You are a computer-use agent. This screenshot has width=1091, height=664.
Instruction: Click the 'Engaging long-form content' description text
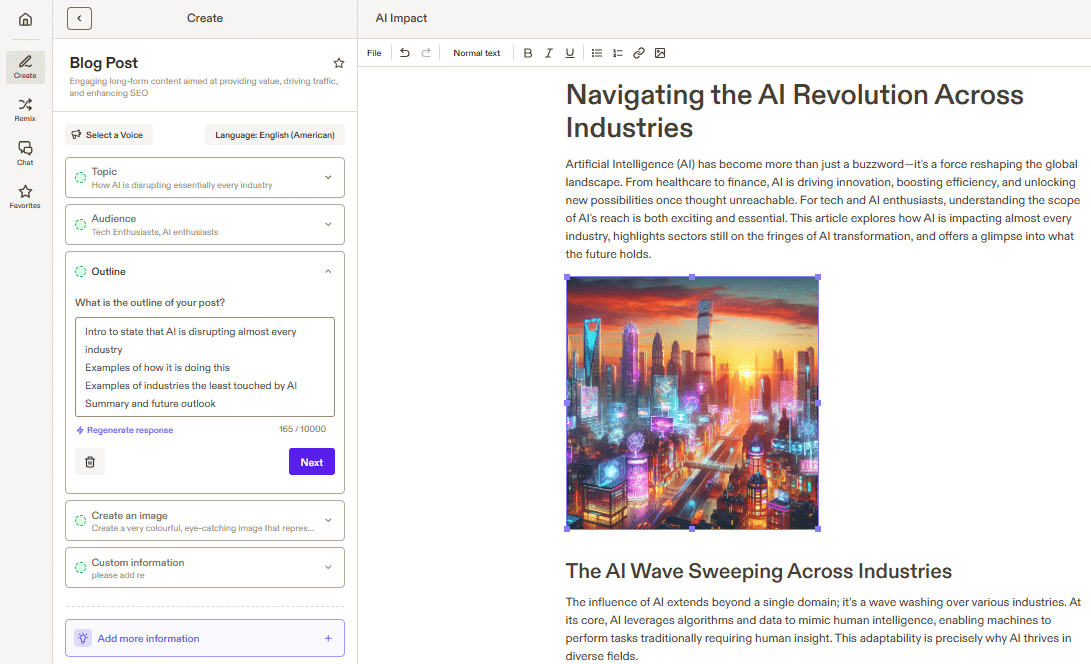pyautogui.click(x=203, y=87)
